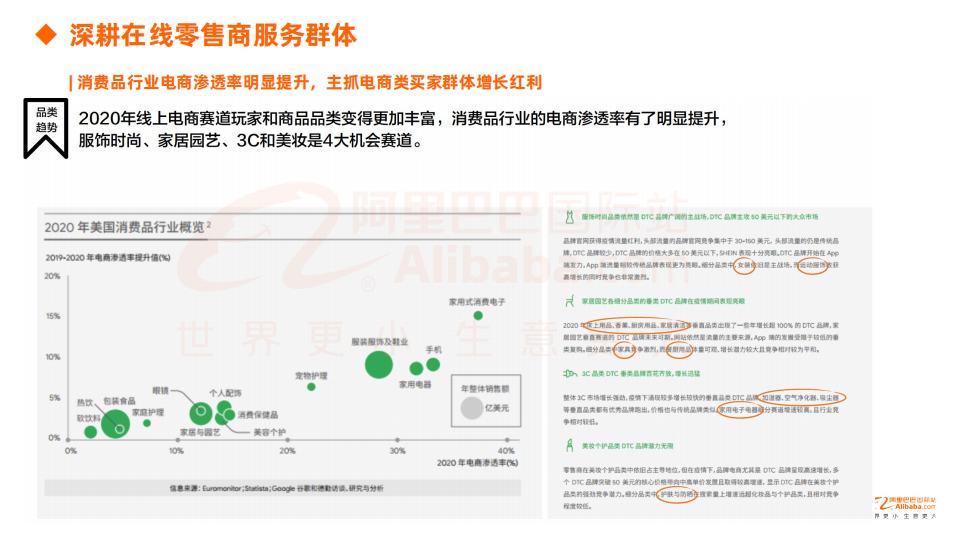
Task: Select the large 服装服饰及鞋业 bubble
Action: coord(379,365)
